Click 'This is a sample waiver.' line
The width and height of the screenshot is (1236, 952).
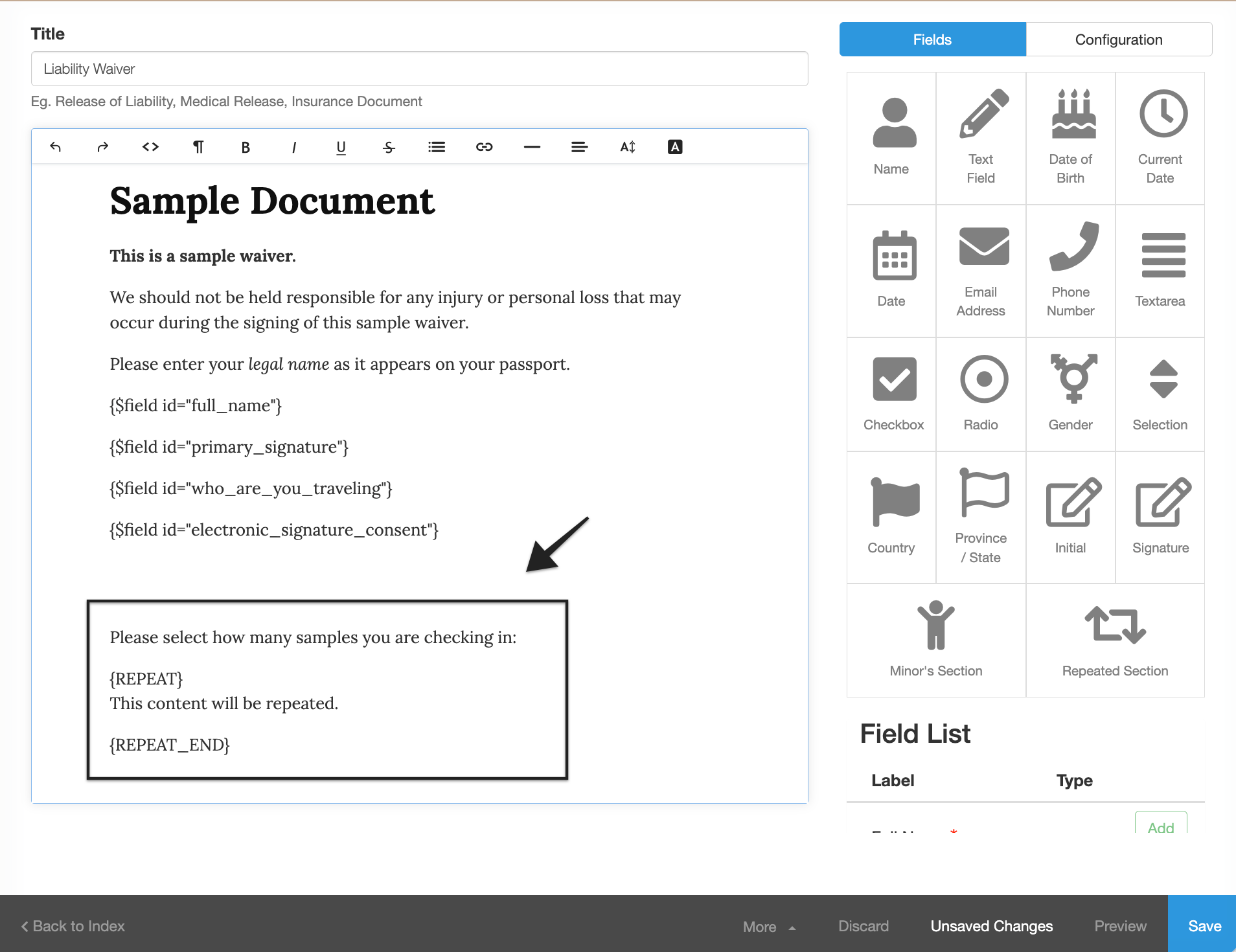(x=203, y=256)
